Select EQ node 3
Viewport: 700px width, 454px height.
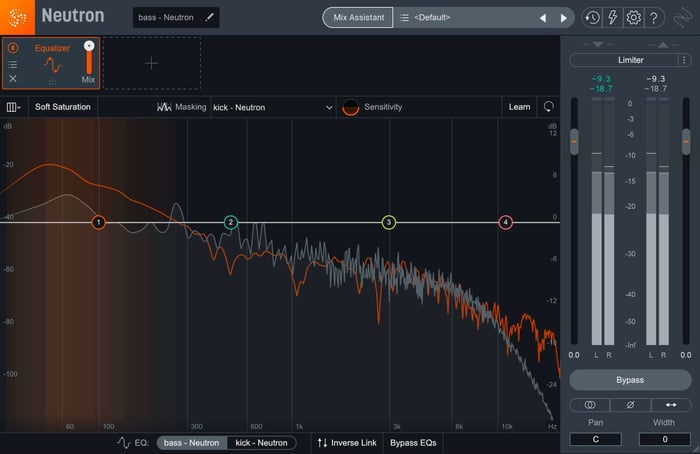[389, 222]
